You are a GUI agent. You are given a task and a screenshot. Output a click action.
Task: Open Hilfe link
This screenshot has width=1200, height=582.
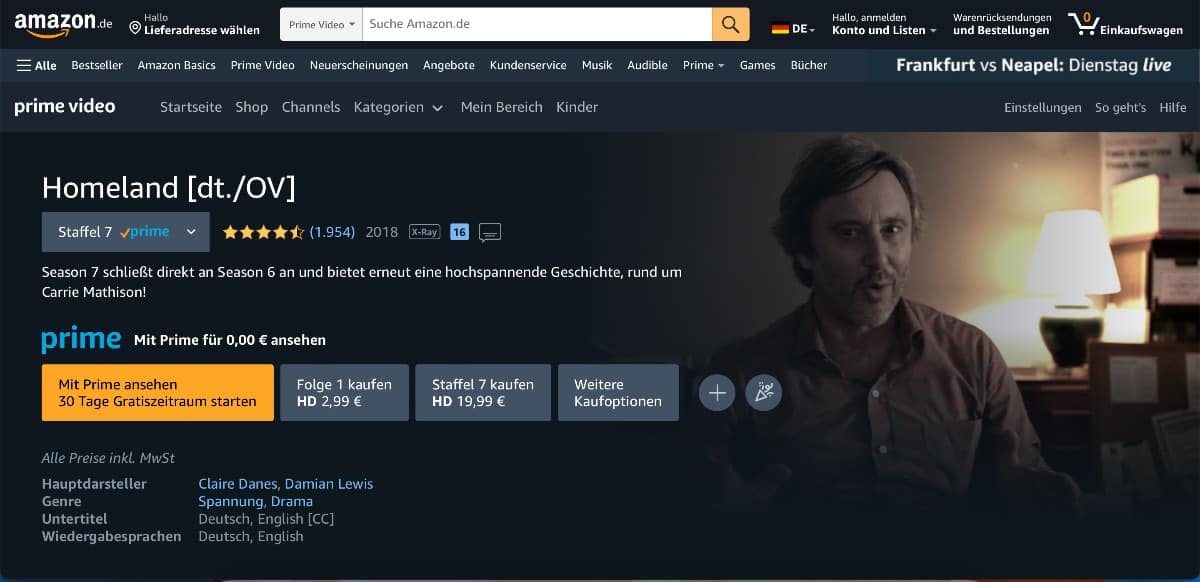pos(1173,107)
